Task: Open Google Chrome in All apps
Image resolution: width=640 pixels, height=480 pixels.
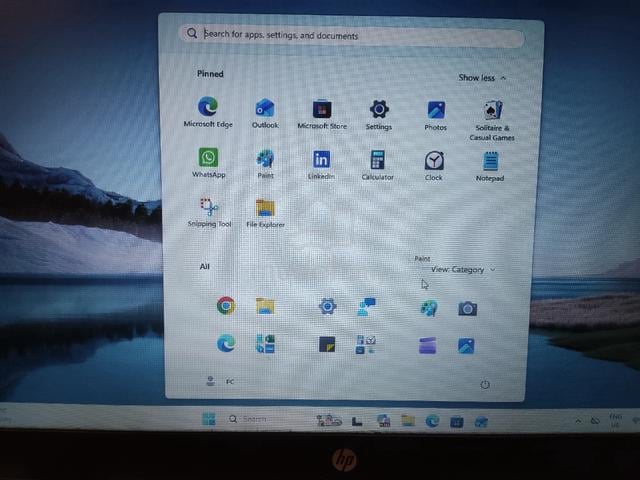Action: (x=226, y=305)
